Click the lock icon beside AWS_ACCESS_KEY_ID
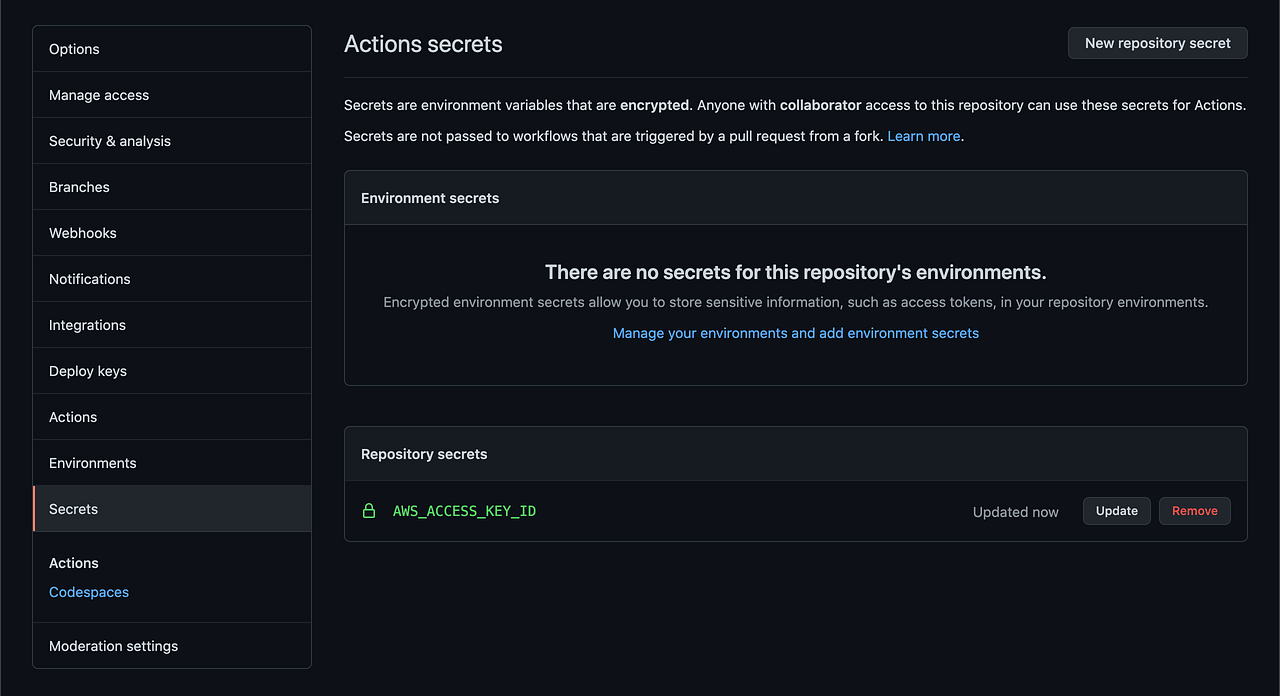1280x696 pixels. [x=369, y=510]
